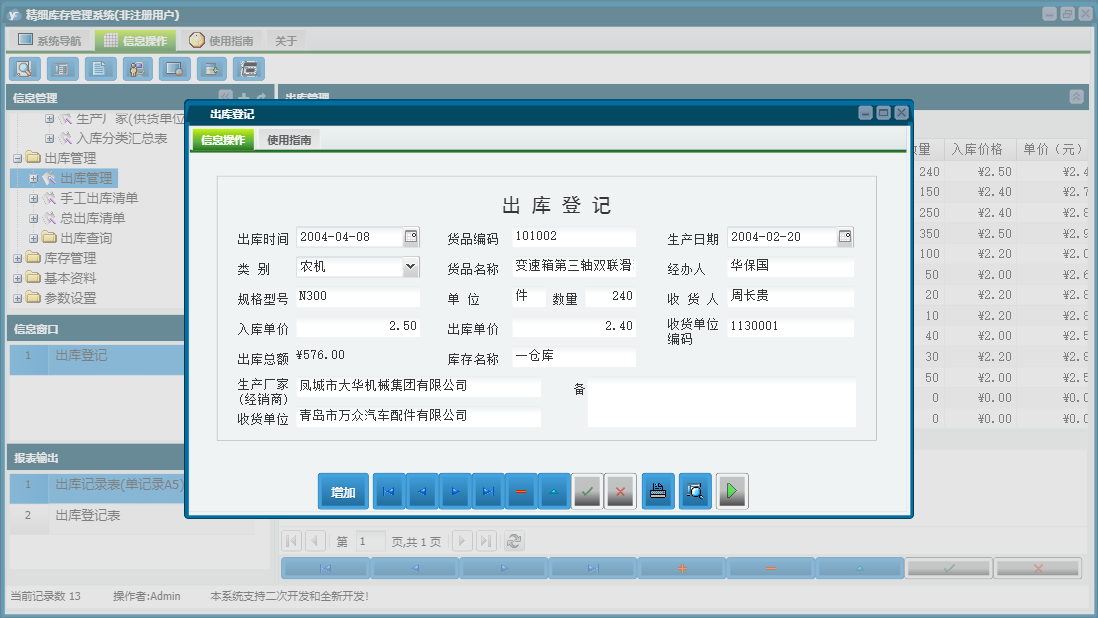Expand the 总出库清单 node

pyautogui.click(x=33, y=218)
